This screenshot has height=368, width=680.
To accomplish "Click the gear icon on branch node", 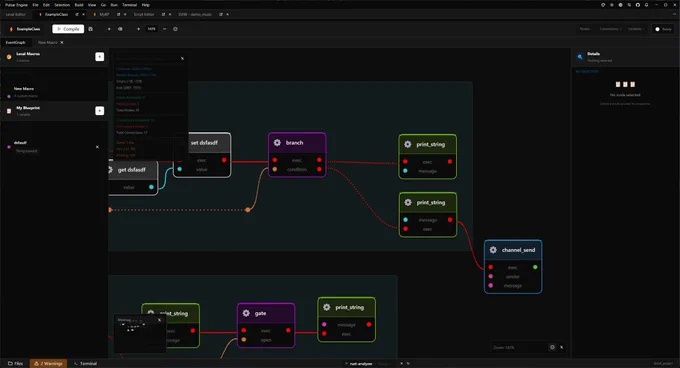I will pyautogui.click(x=277, y=143).
